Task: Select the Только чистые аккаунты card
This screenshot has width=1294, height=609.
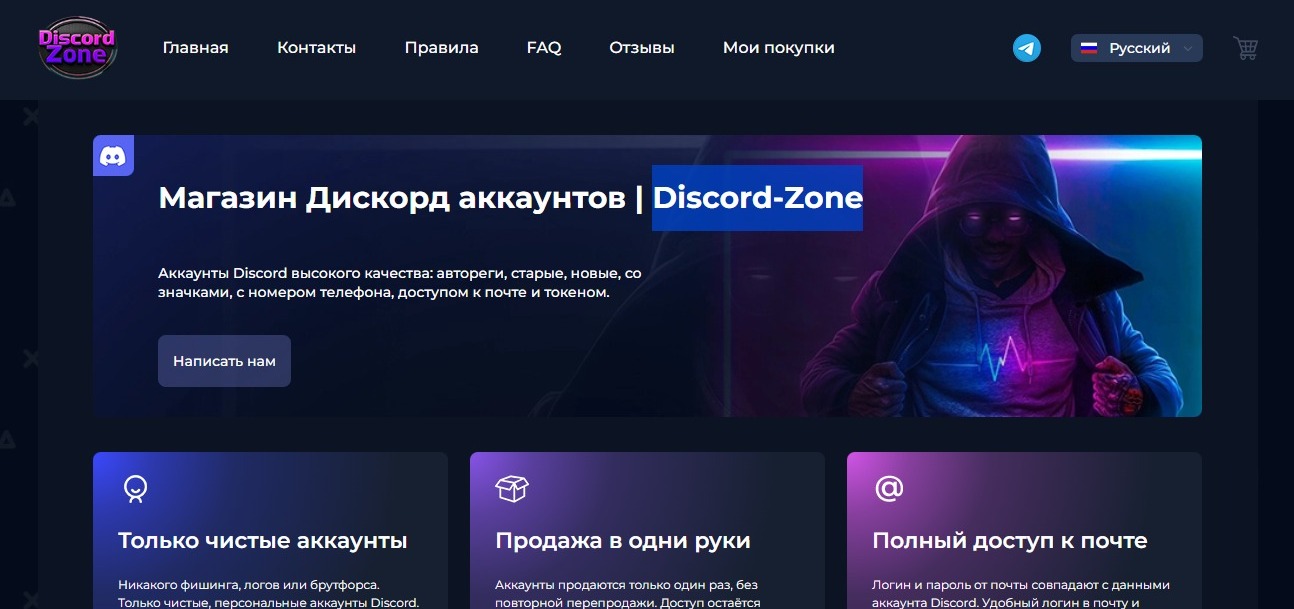Action: click(270, 530)
